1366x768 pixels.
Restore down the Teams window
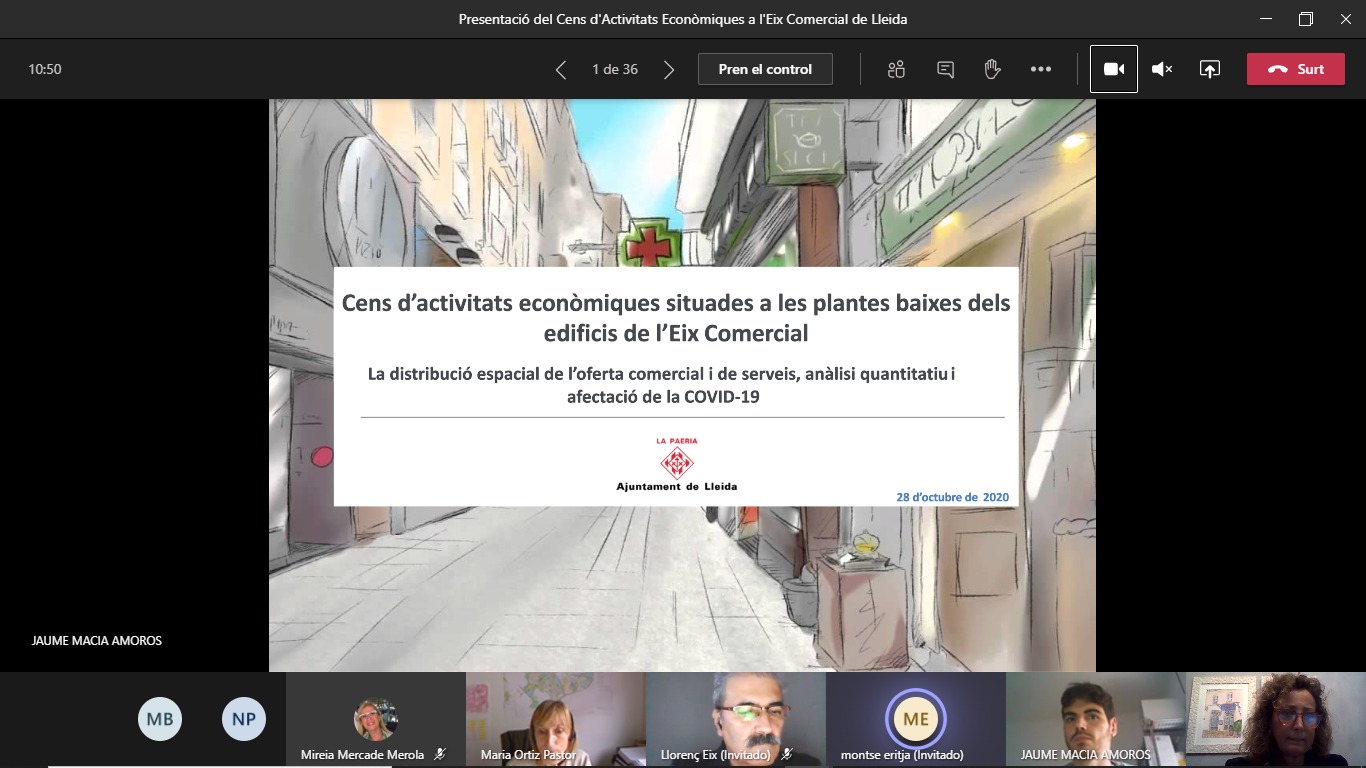pos(1305,19)
